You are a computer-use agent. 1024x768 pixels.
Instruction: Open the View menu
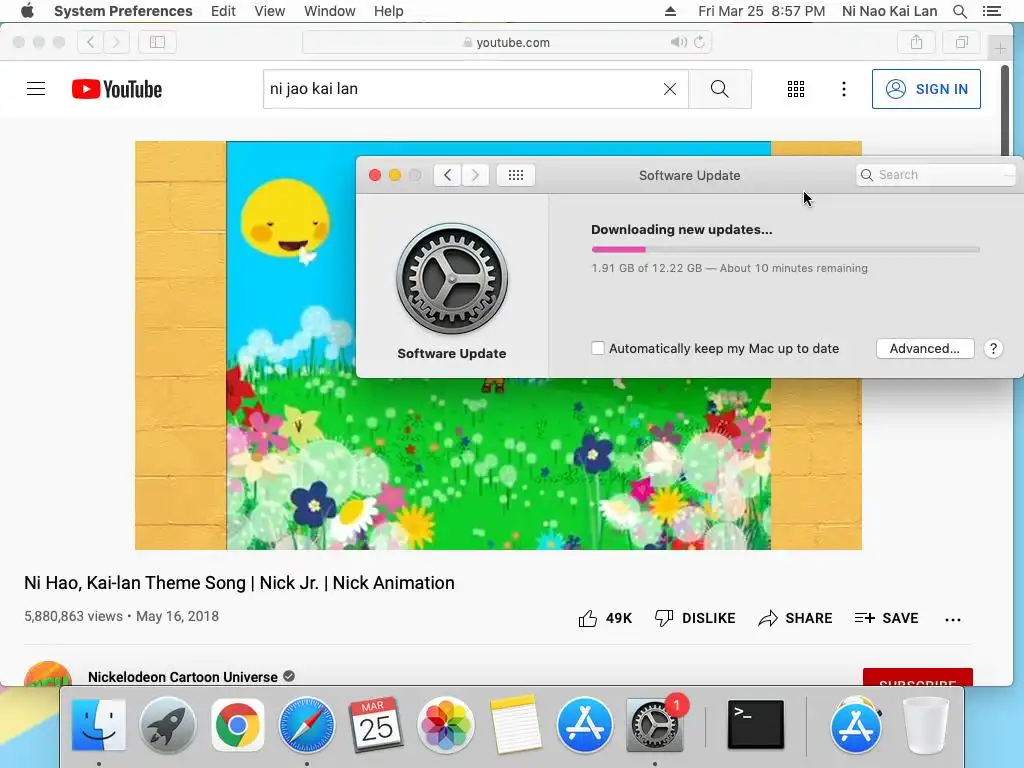(270, 11)
